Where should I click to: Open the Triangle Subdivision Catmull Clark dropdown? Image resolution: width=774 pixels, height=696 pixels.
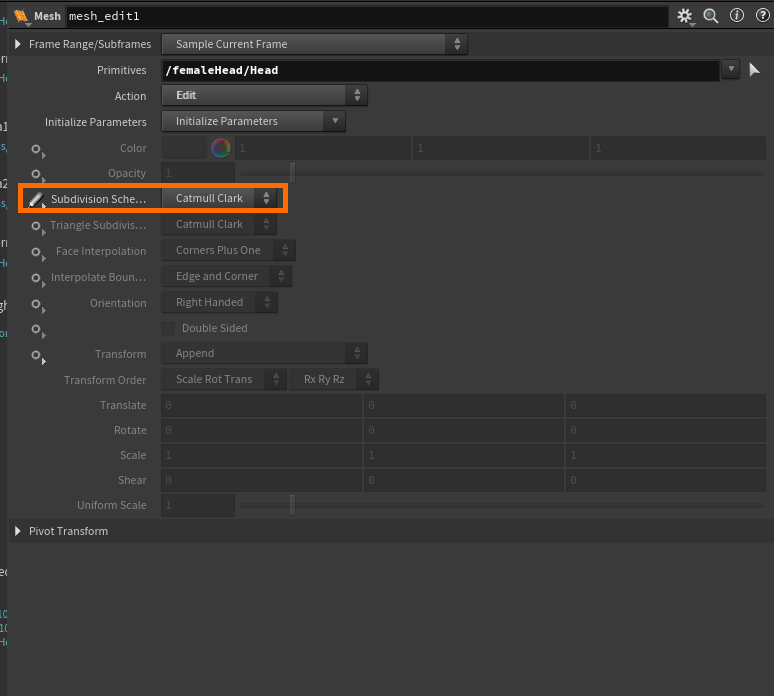pos(219,224)
